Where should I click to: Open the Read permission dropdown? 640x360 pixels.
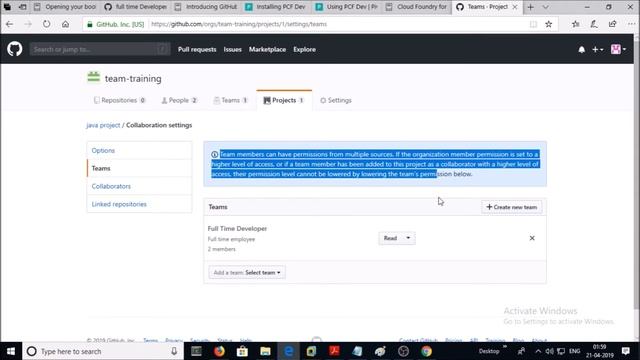tap(396, 238)
